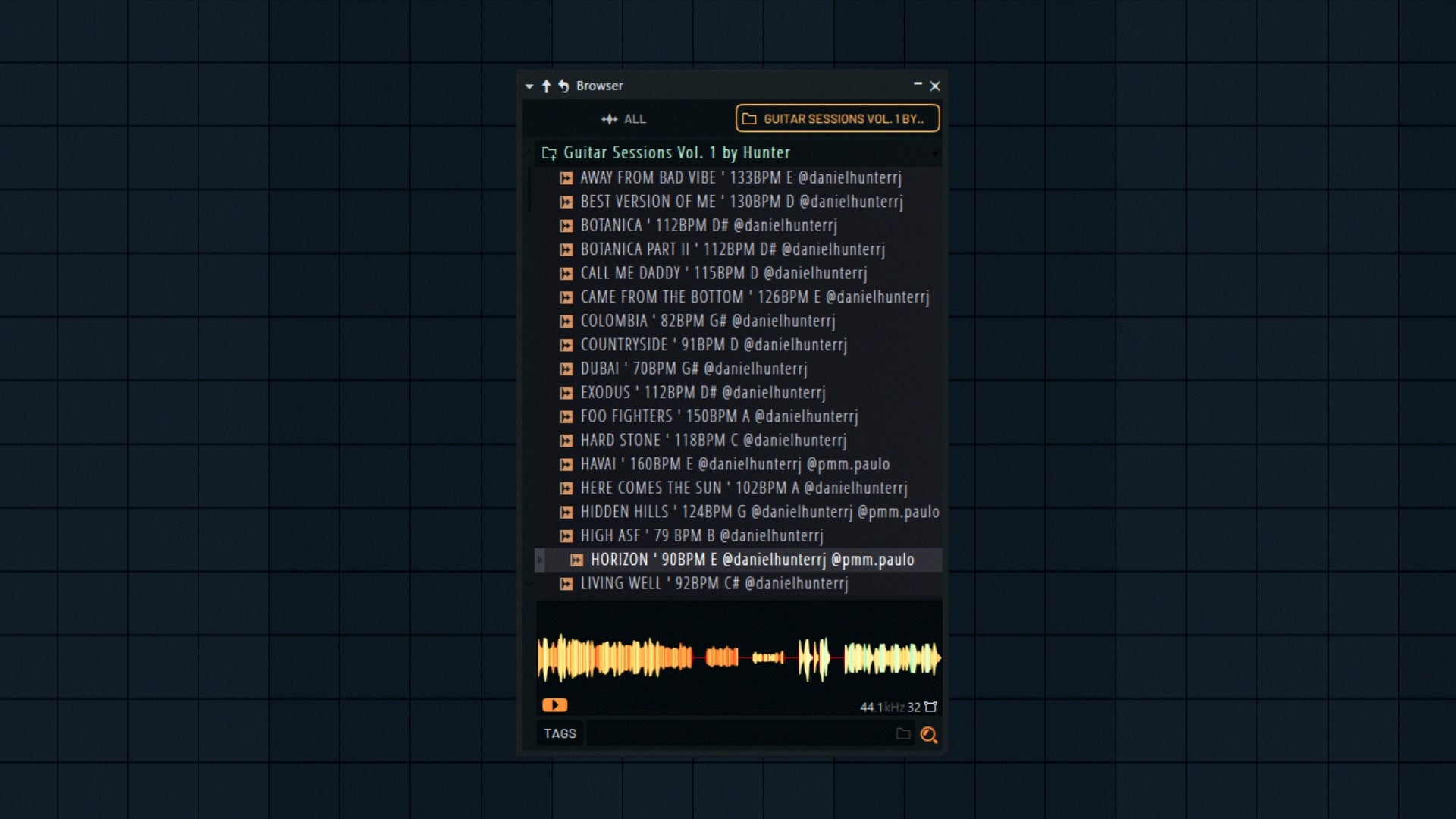Screen dimensions: 1456x819
Task: Click the folder icon beside Guitar Sessions header
Action: (x=549, y=153)
